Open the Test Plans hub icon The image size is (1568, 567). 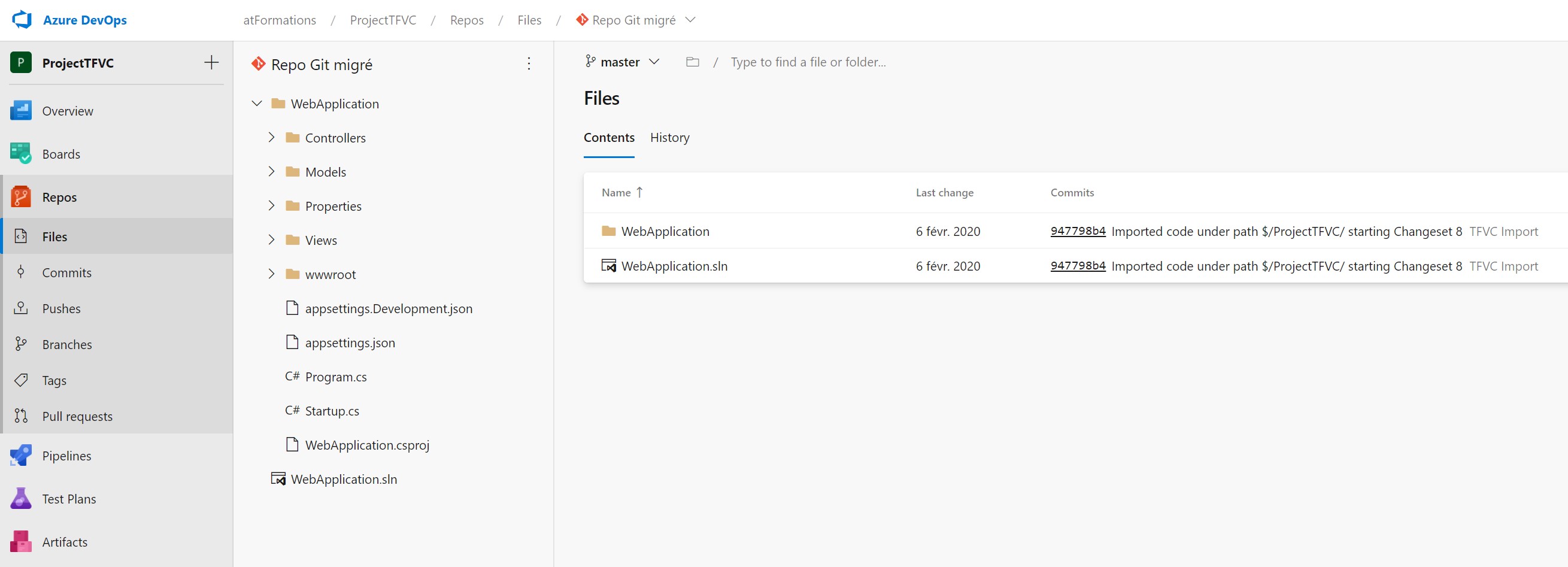(x=21, y=499)
